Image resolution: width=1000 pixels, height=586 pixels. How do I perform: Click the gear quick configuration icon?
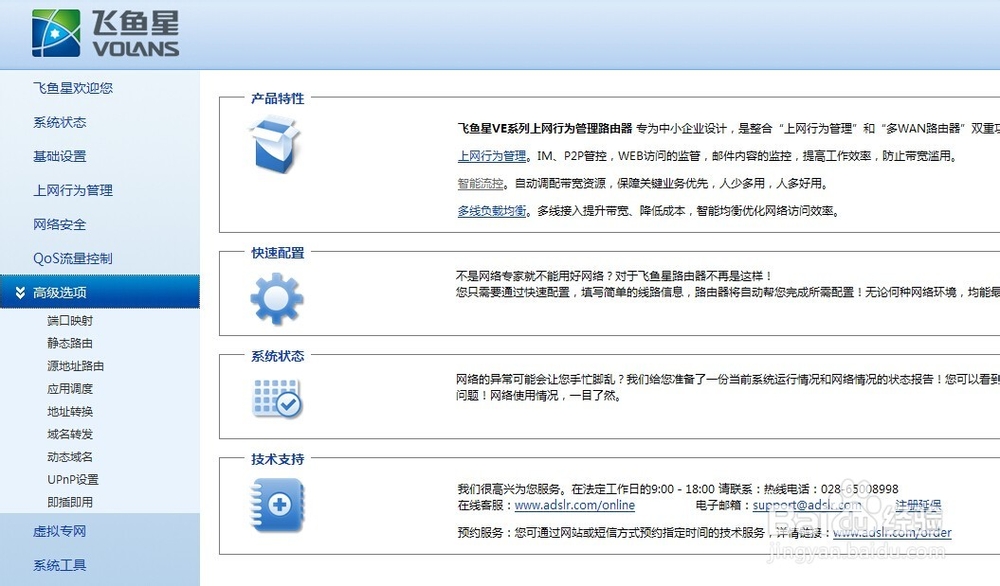277,299
